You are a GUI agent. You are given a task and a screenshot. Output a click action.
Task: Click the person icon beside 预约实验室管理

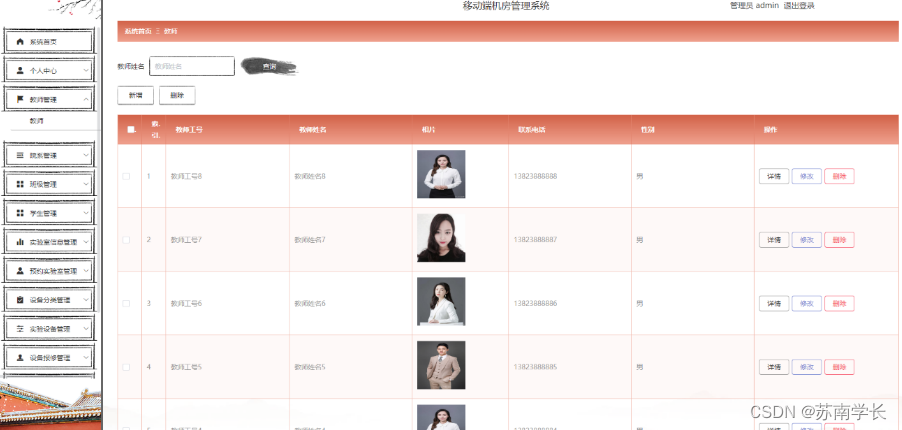coord(20,271)
